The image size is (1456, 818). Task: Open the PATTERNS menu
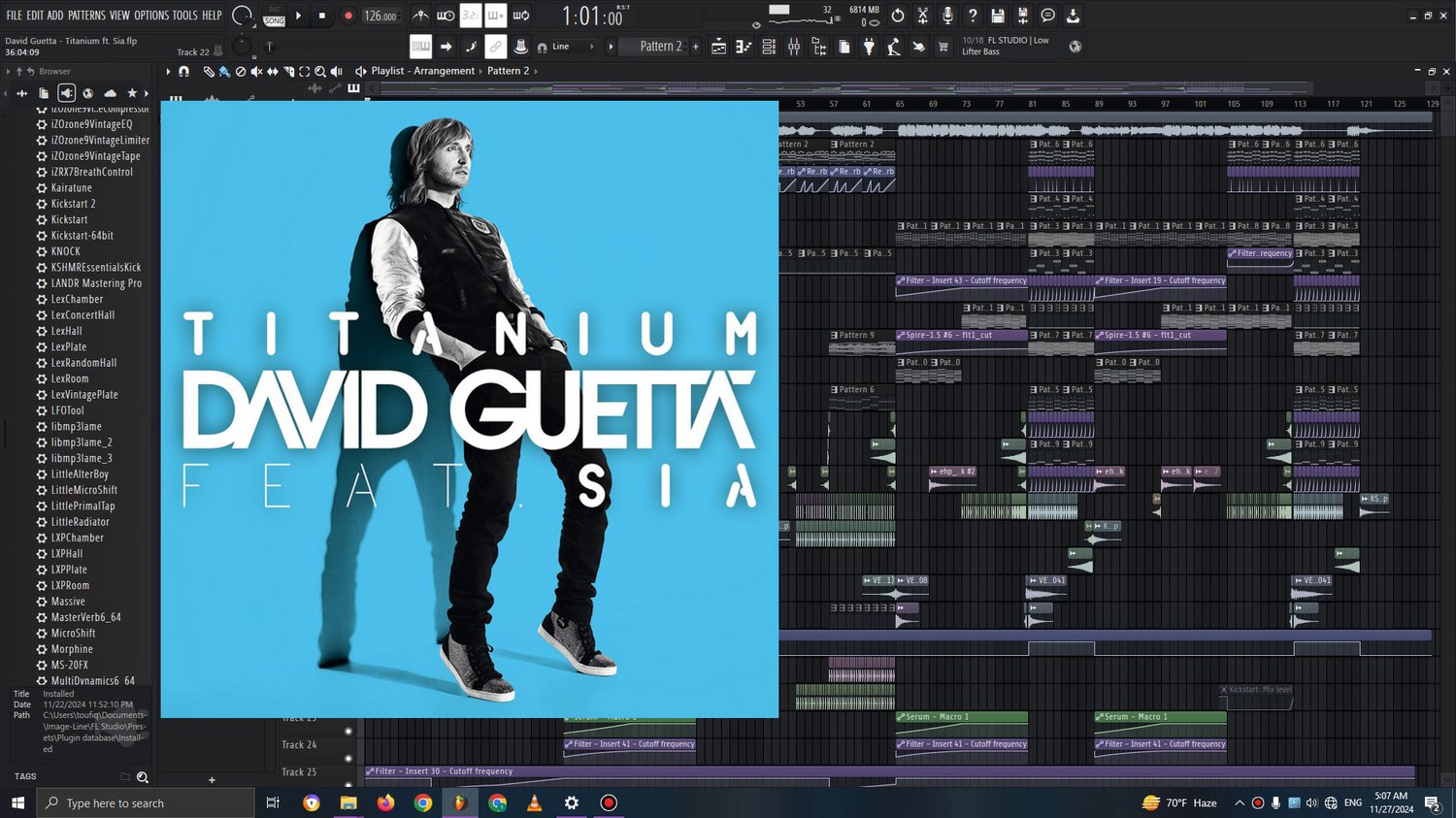coord(86,16)
